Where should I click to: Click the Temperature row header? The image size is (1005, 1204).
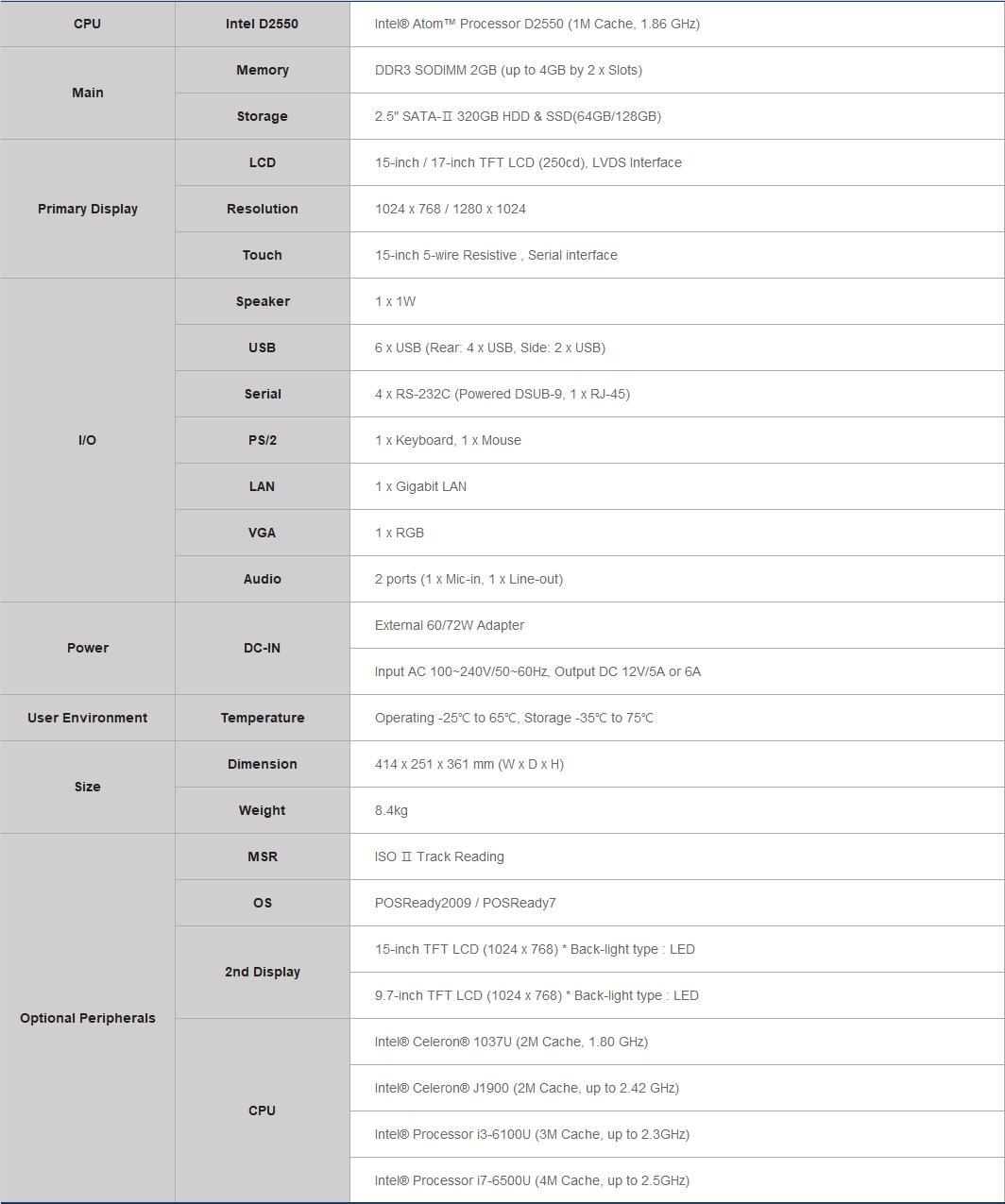point(262,718)
